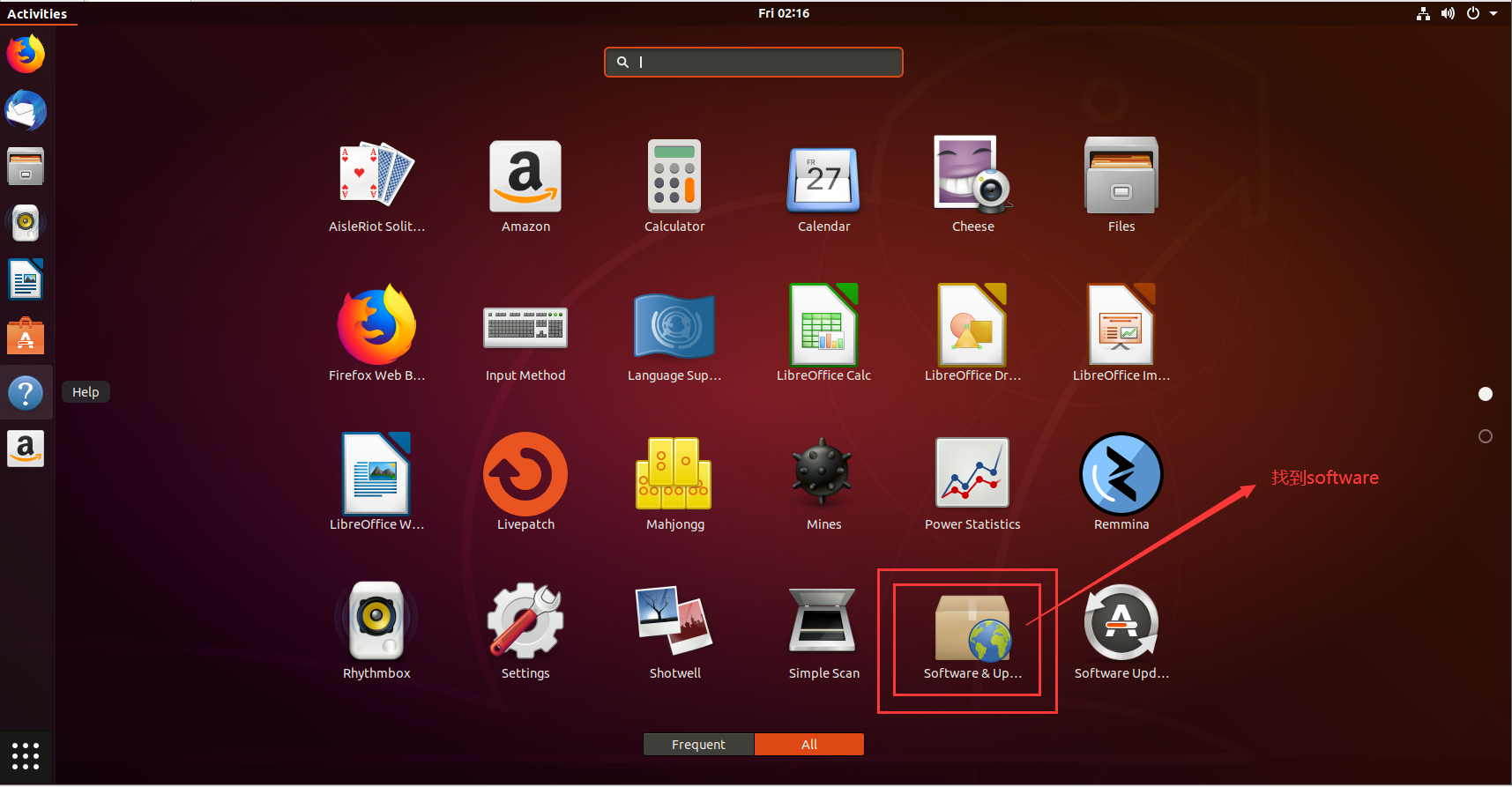Open Settings app
This screenshot has width=1512, height=787.
525,632
